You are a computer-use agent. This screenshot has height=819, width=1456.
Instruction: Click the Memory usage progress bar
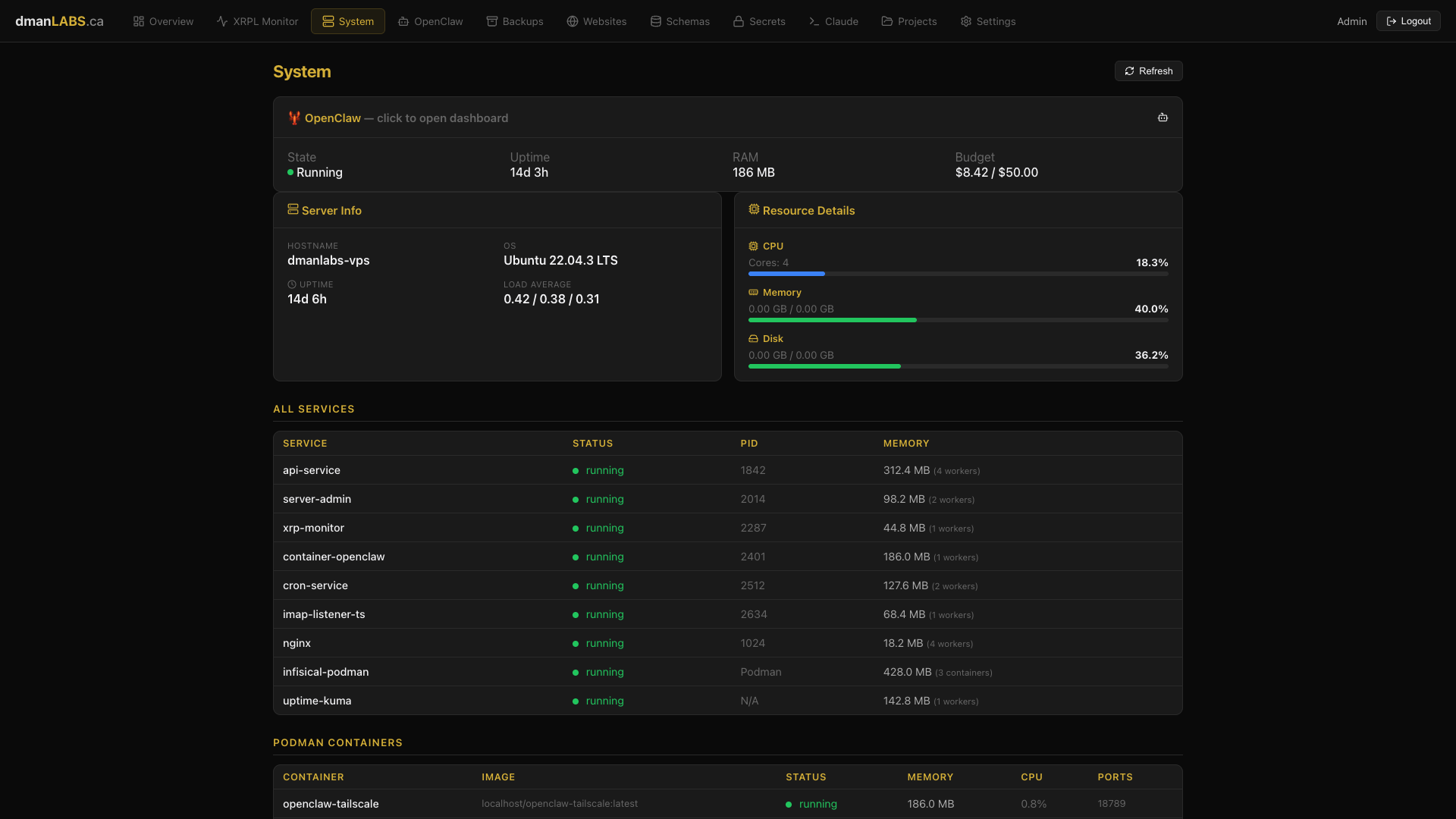click(958, 320)
